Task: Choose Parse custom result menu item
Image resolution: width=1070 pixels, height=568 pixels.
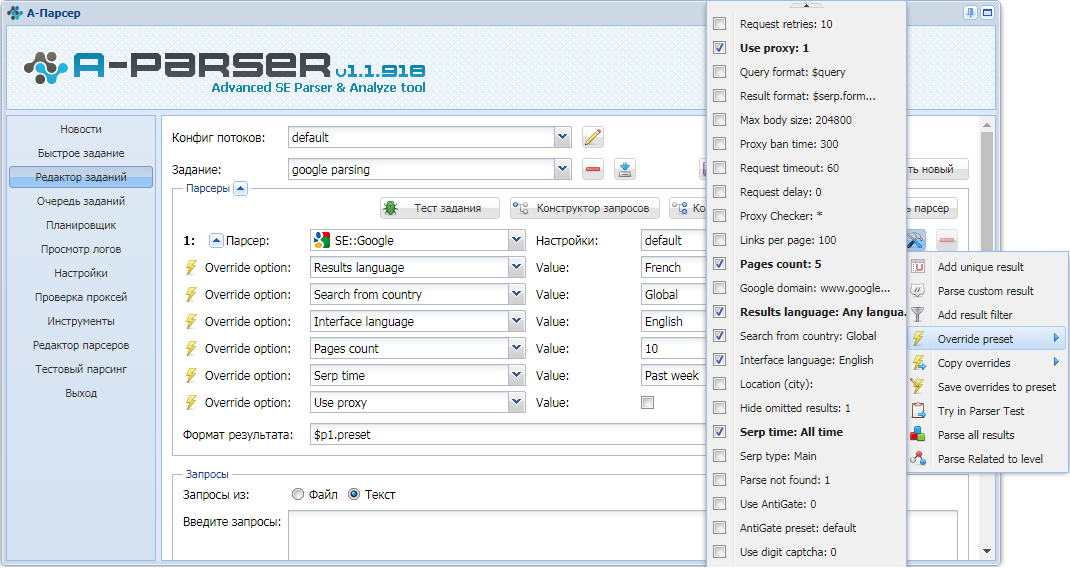Action: coord(987,291)
